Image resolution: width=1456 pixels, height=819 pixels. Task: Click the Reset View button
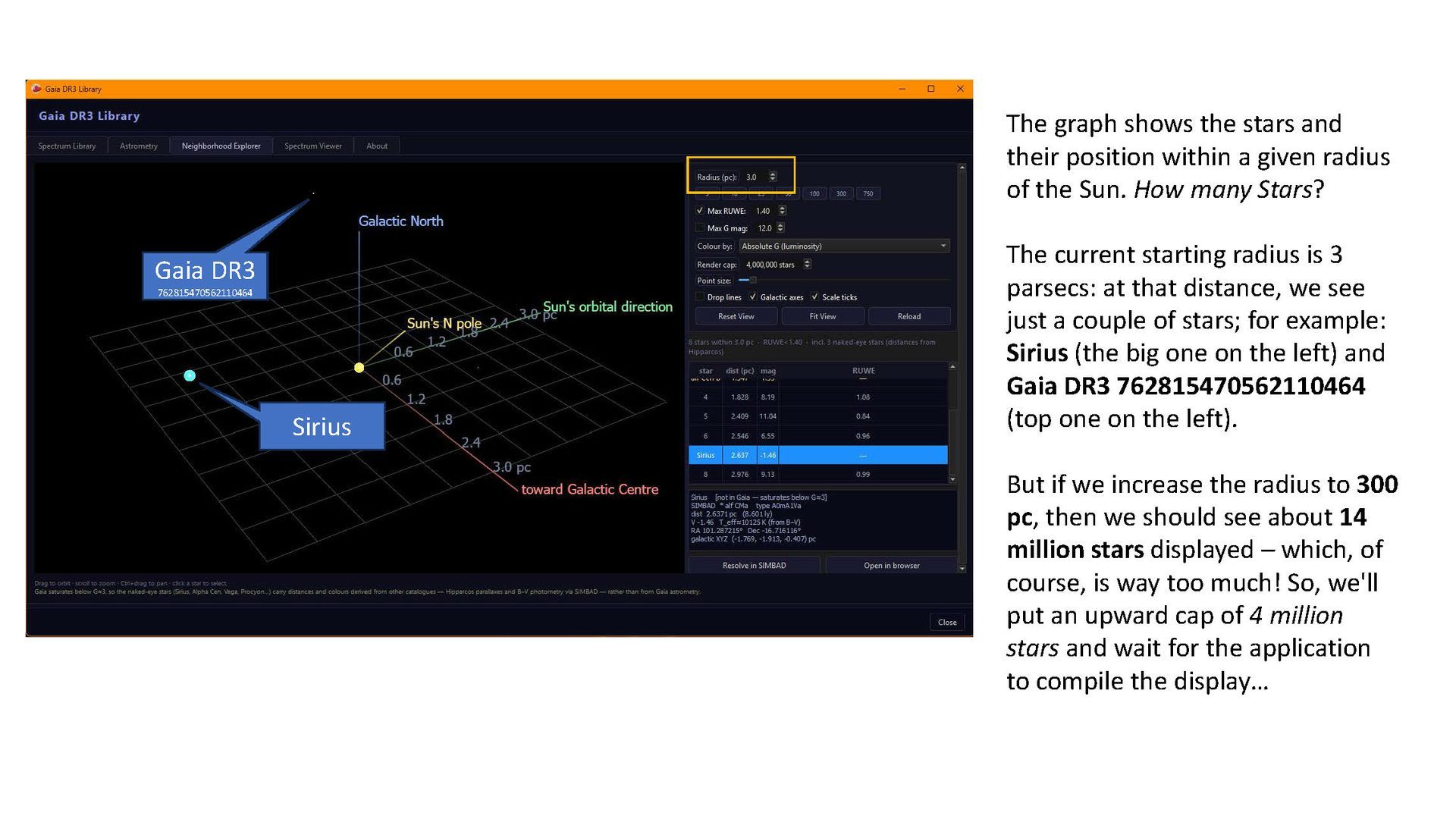pyautogui.click(x=736, y=316)
